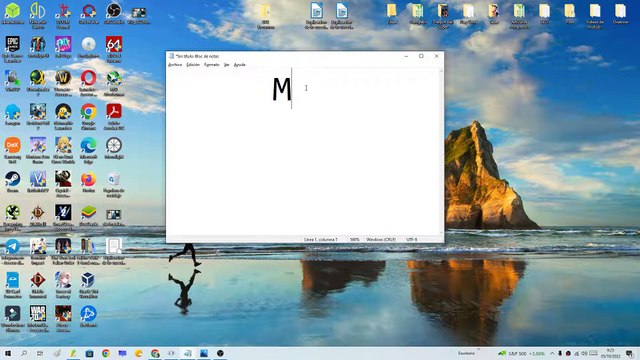Open Task View from the taskbar

coord(40,353)
